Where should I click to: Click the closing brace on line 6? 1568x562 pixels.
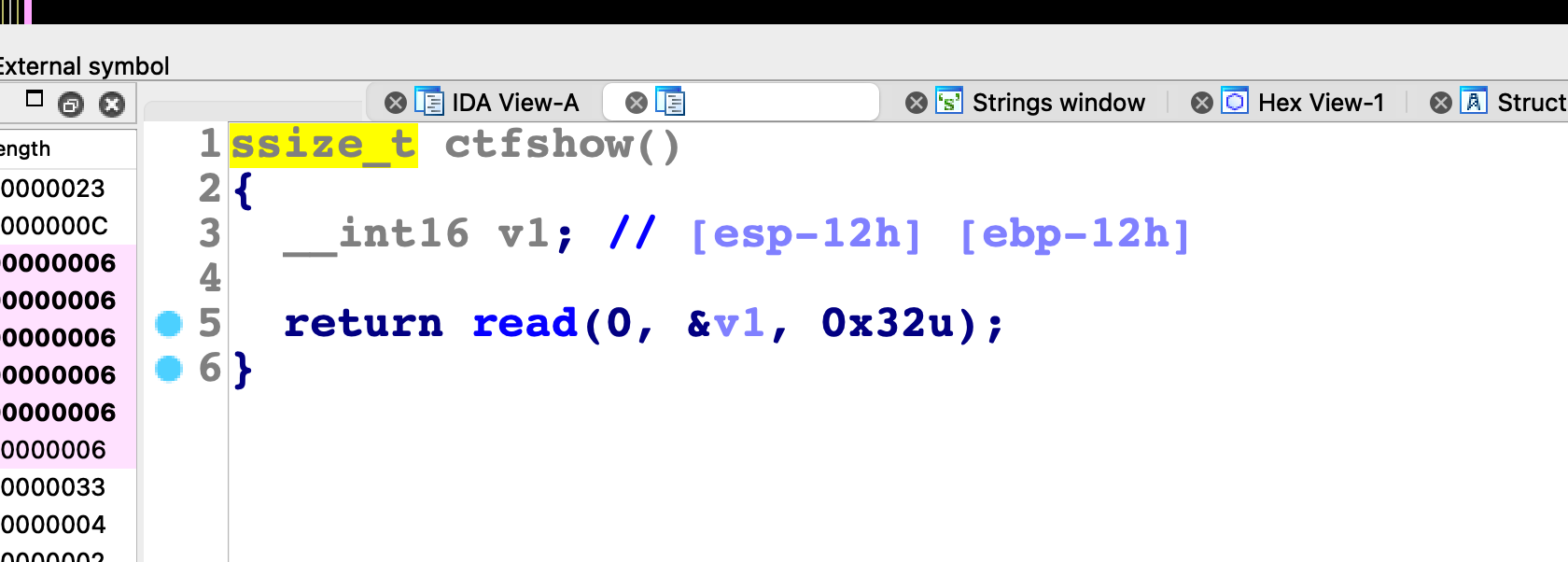(x=244, y=370)
